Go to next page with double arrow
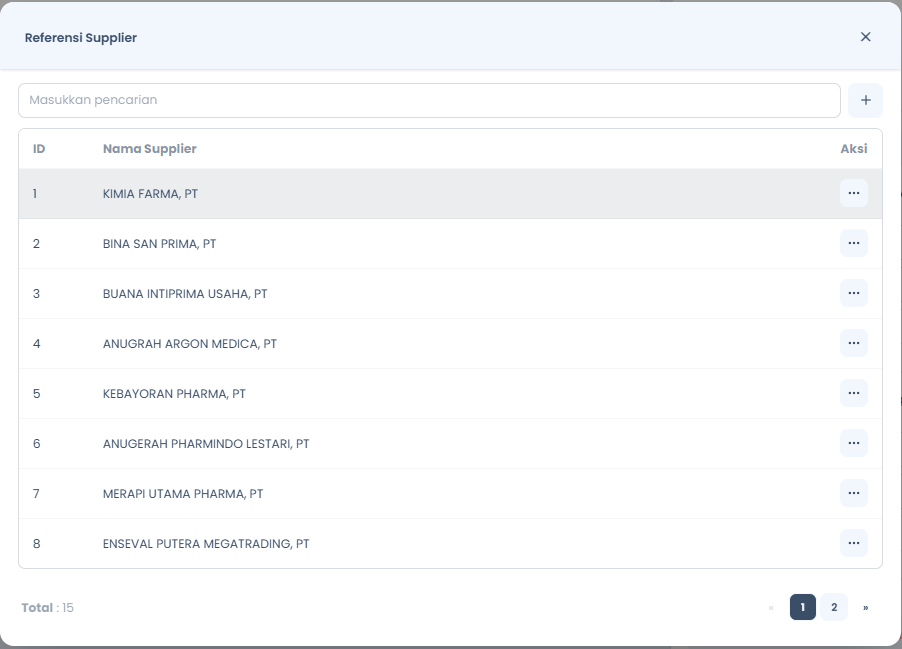 pos(865,608)
